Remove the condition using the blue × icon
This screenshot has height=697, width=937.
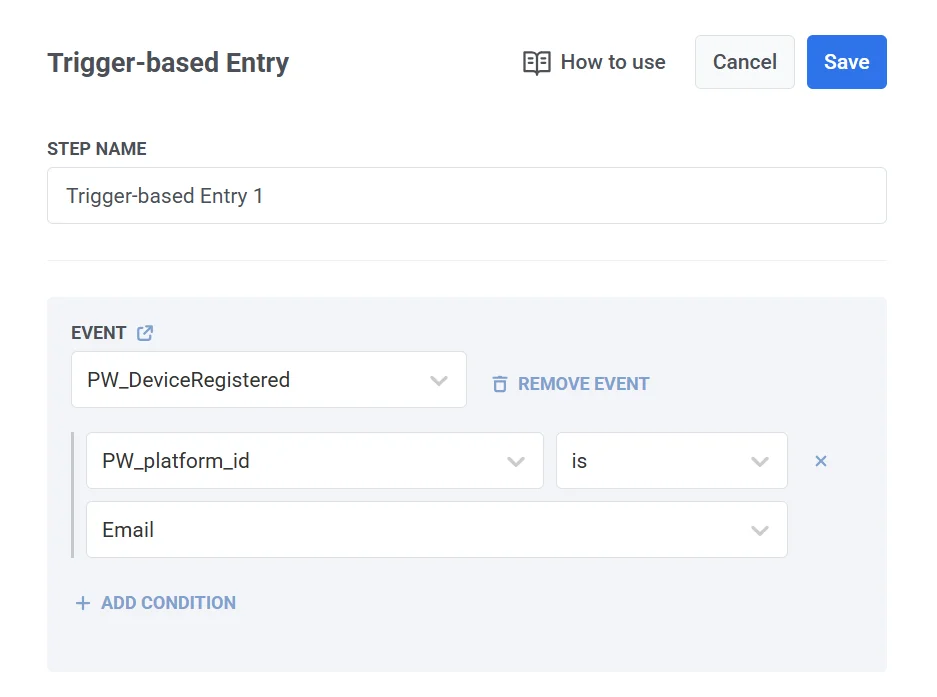pyautogui.click(x=821, y=461)
